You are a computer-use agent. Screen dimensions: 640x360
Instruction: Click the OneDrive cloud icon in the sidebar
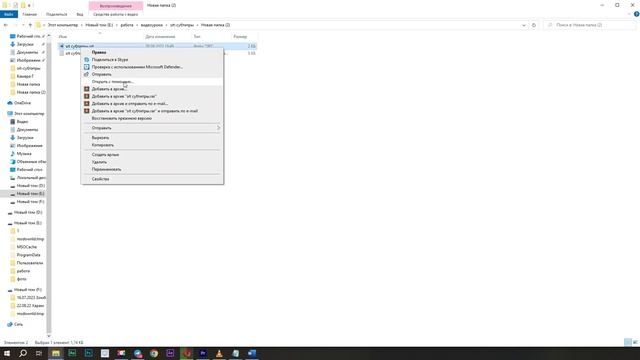coord(10,103)
